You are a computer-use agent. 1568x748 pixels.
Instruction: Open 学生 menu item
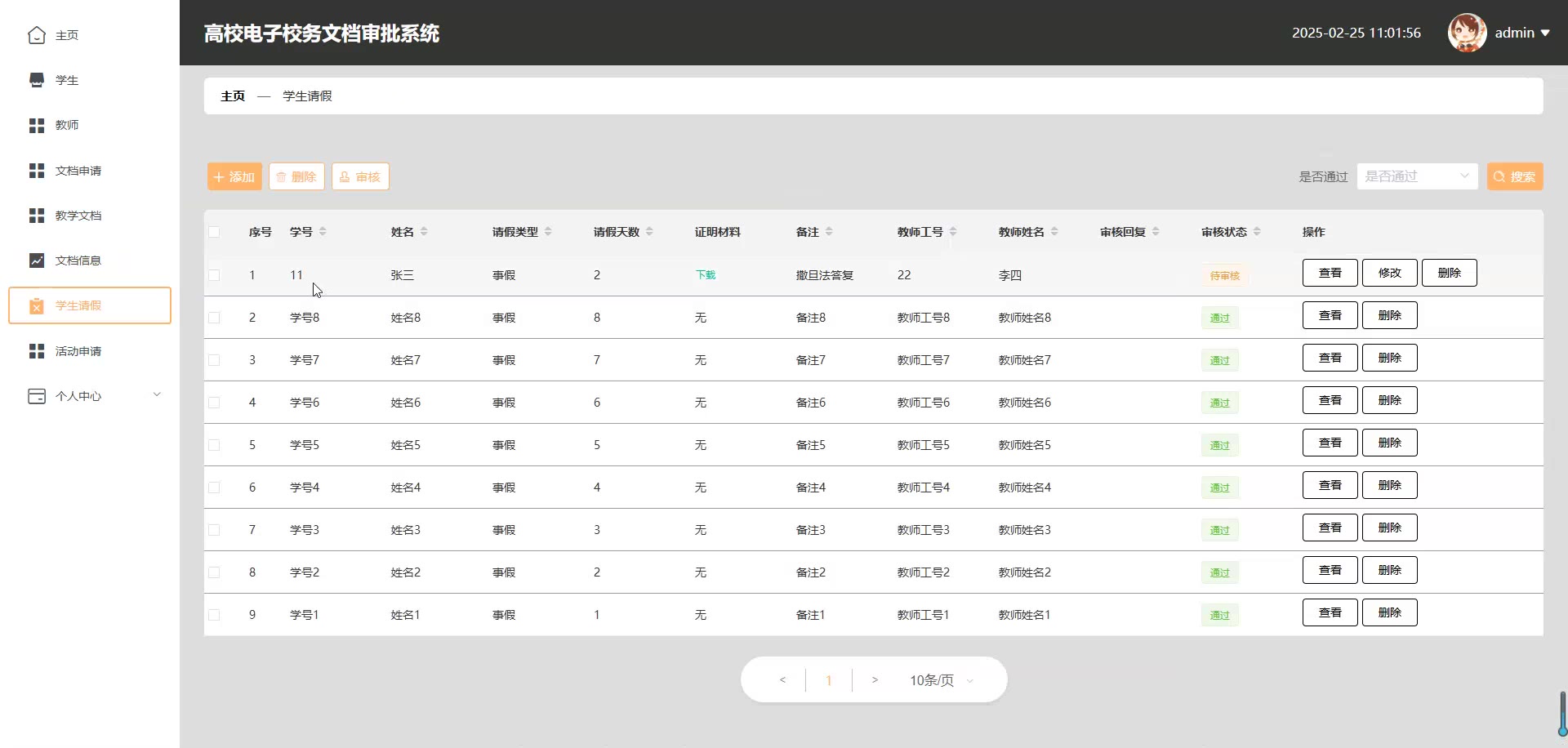click(x=90, y=80)
